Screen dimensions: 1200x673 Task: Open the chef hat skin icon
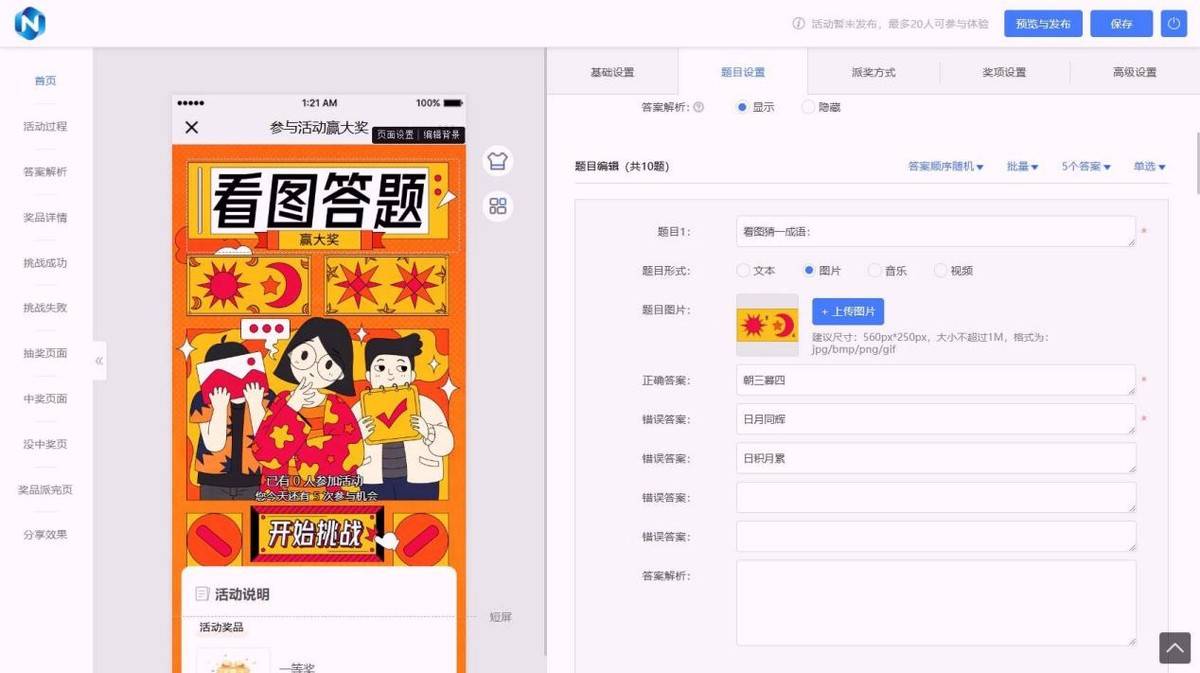[x=498, y=161]
